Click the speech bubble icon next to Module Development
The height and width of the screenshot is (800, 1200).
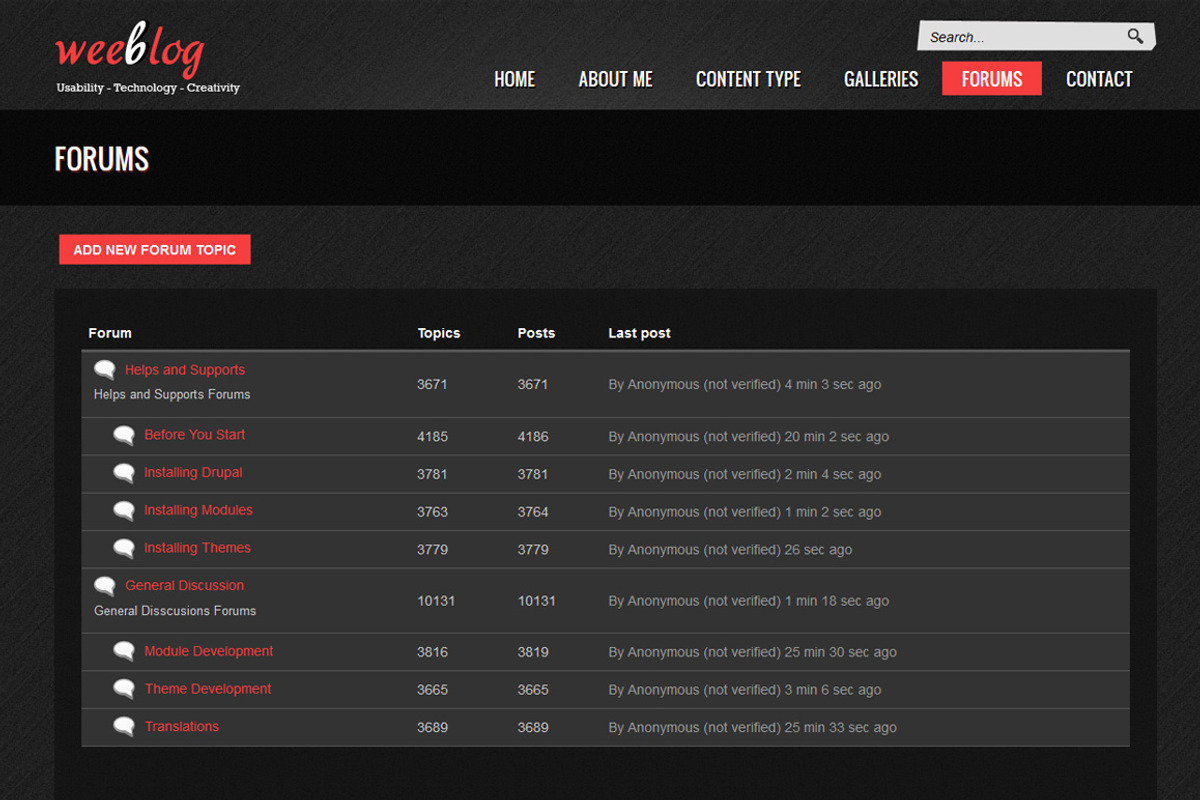coord(124,652)
